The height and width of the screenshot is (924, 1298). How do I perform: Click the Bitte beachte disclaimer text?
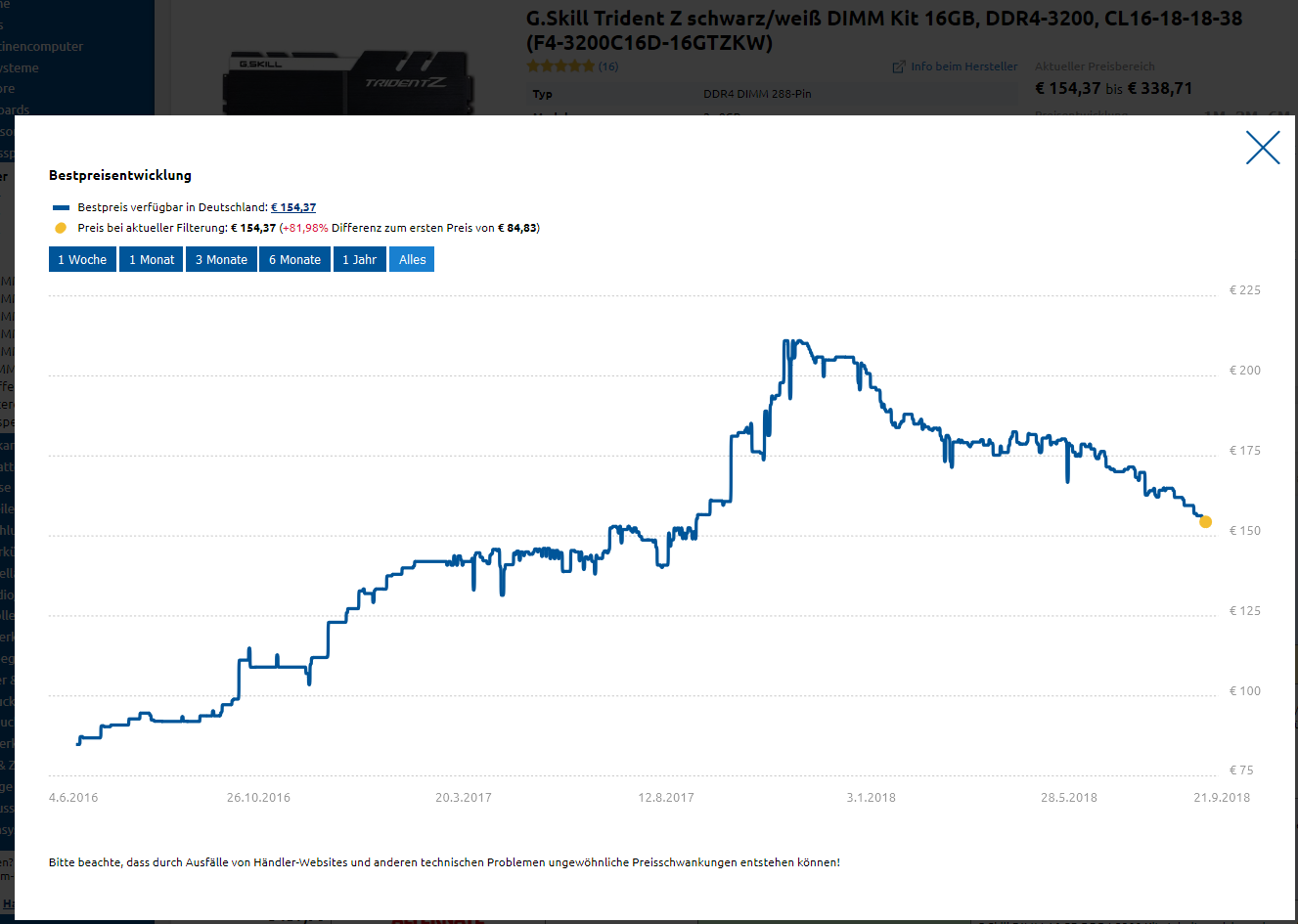point(444,862)
